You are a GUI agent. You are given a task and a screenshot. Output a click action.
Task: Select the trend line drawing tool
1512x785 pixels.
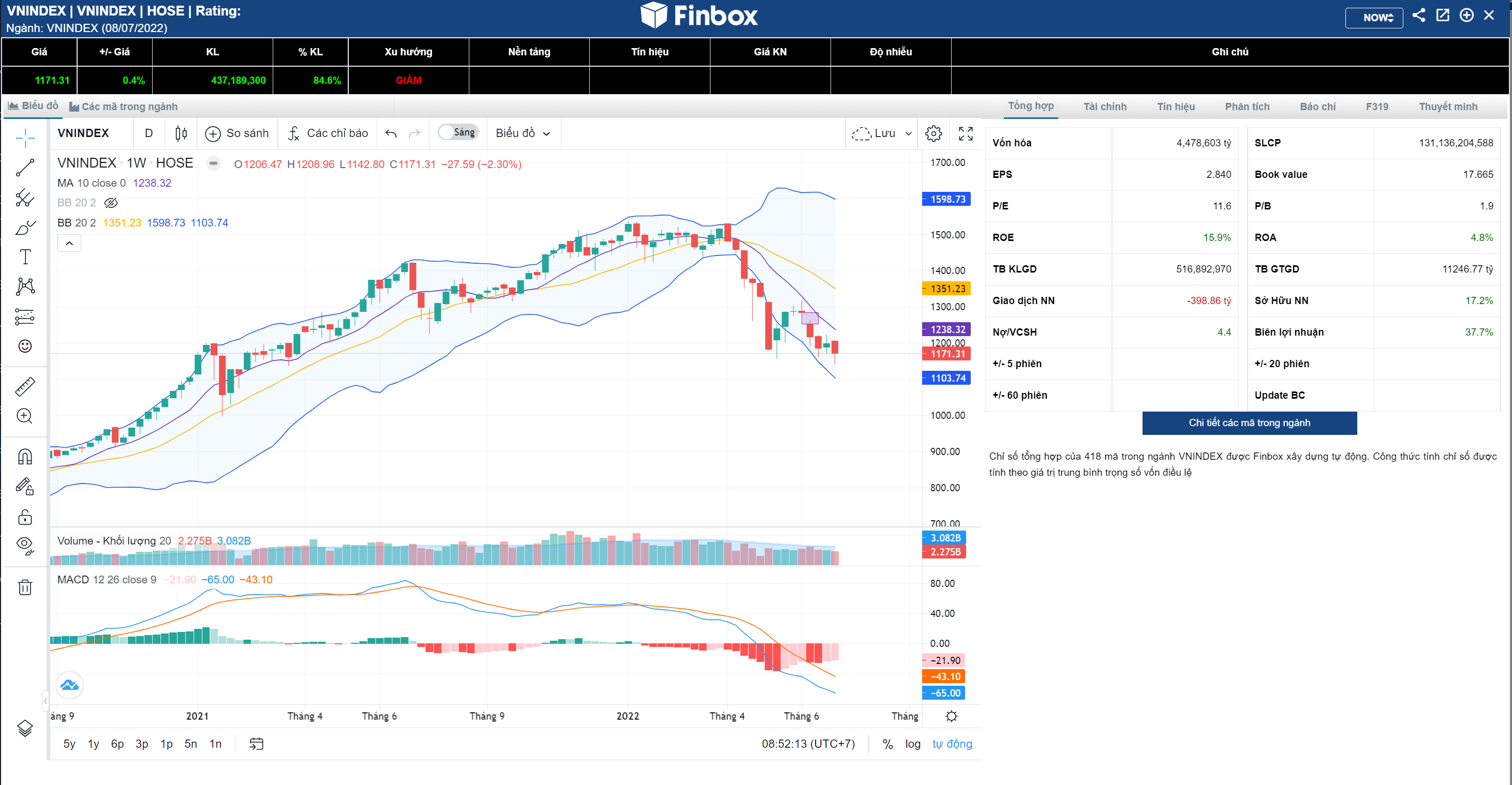click(x=25, y=168)
